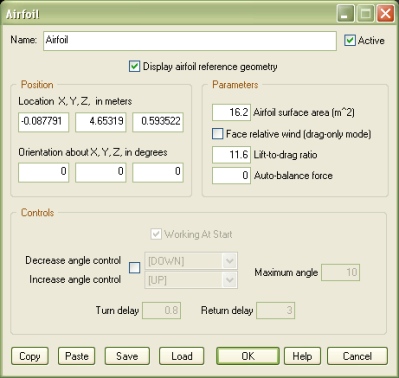Click the Location X field (-0.087791)
The width and height of the screenshot is (399, 378).
click(43, 122)
